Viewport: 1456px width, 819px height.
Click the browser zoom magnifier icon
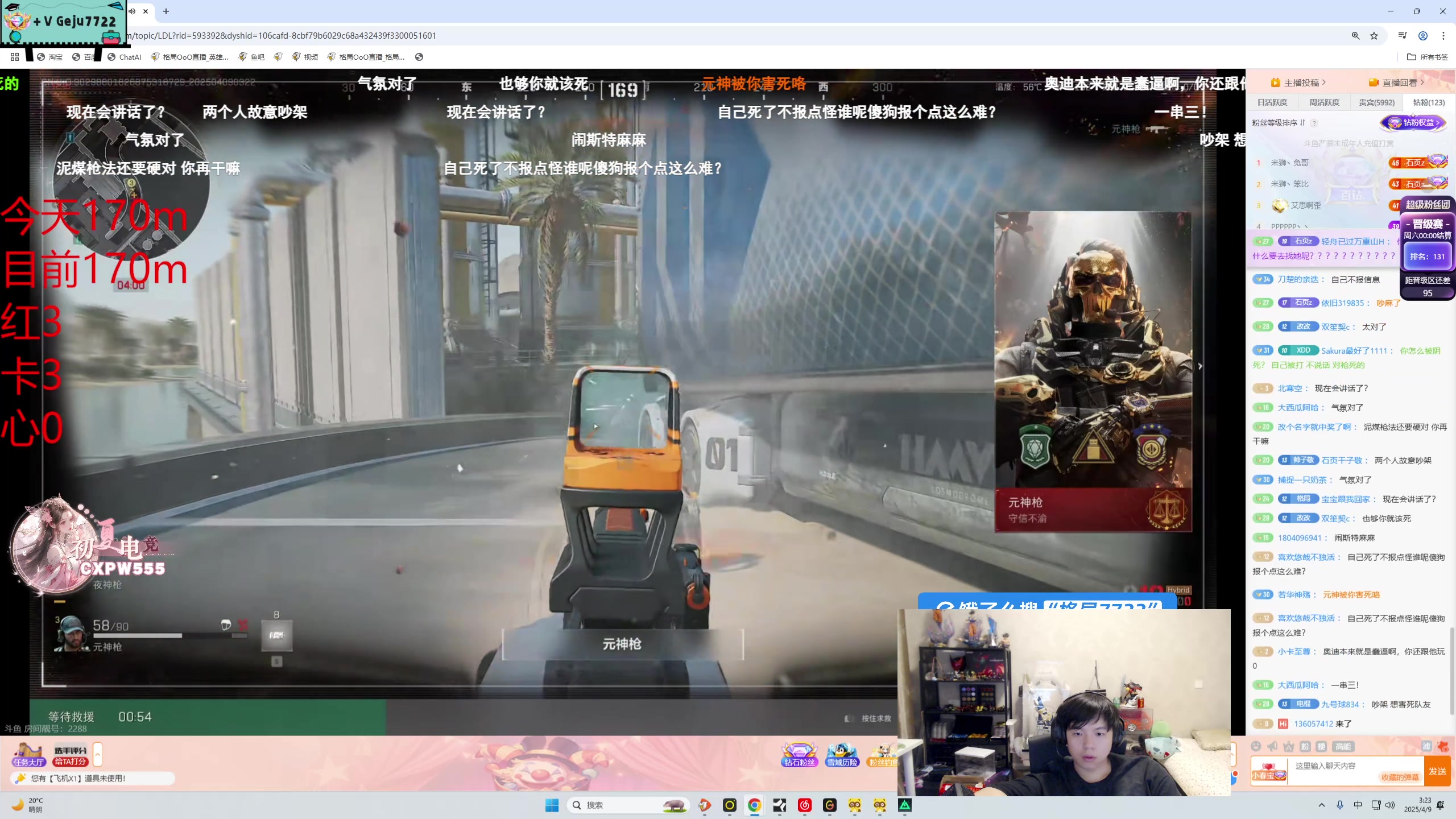tap(1355, 35)
